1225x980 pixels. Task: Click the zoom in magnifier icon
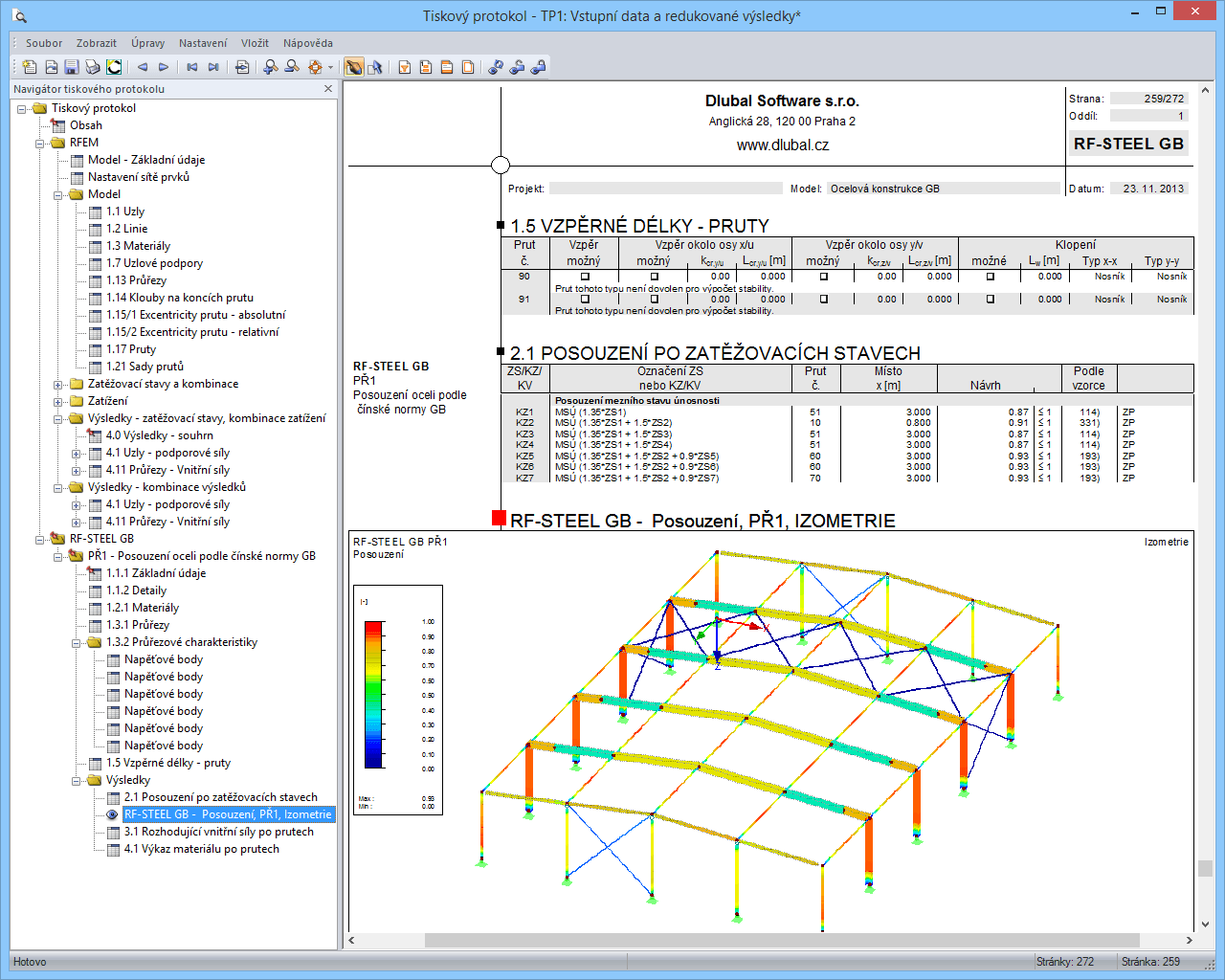pos(271,67)
